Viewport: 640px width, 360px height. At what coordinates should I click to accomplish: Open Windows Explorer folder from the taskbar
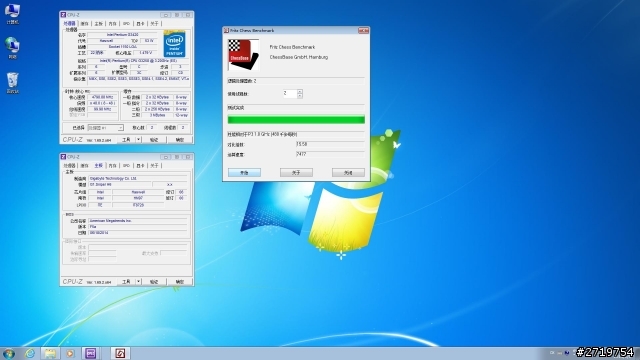click(50, 353)
